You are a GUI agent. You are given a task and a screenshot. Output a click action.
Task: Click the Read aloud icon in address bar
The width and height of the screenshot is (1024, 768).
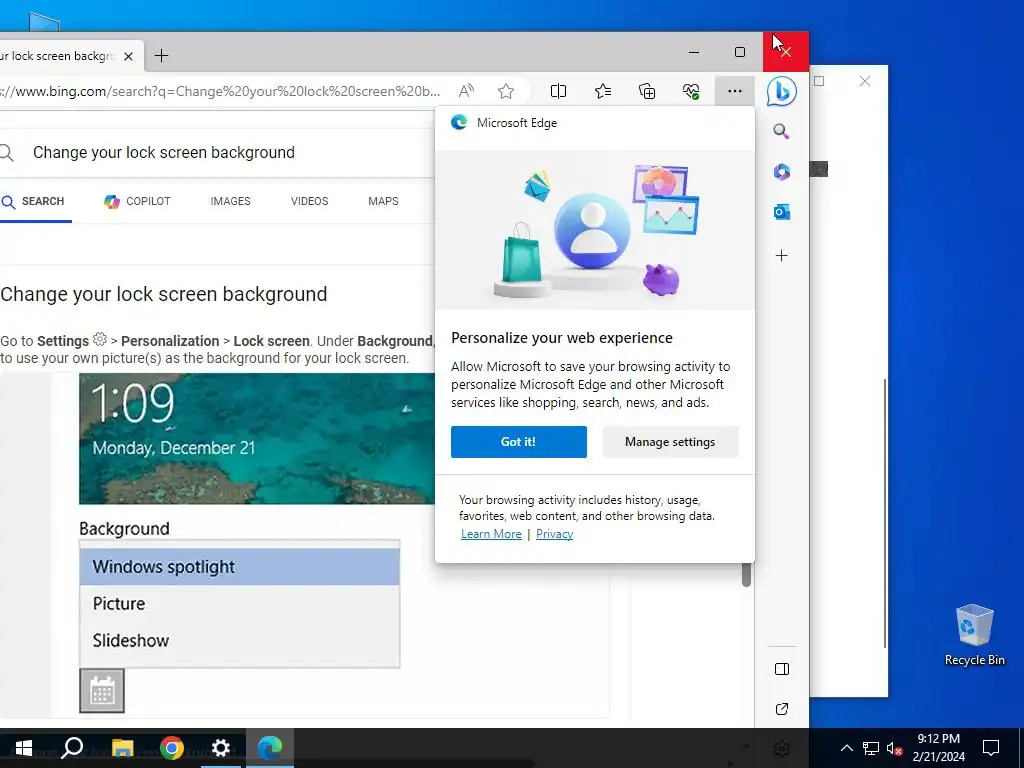pyautogui.click(x=466, y=91)
